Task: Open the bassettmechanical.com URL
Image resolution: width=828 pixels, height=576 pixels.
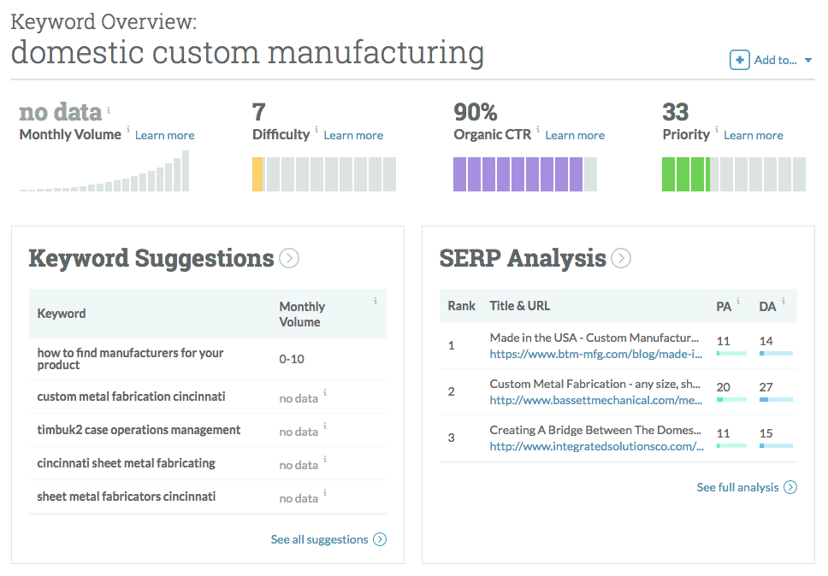Action: pos(596,400)
